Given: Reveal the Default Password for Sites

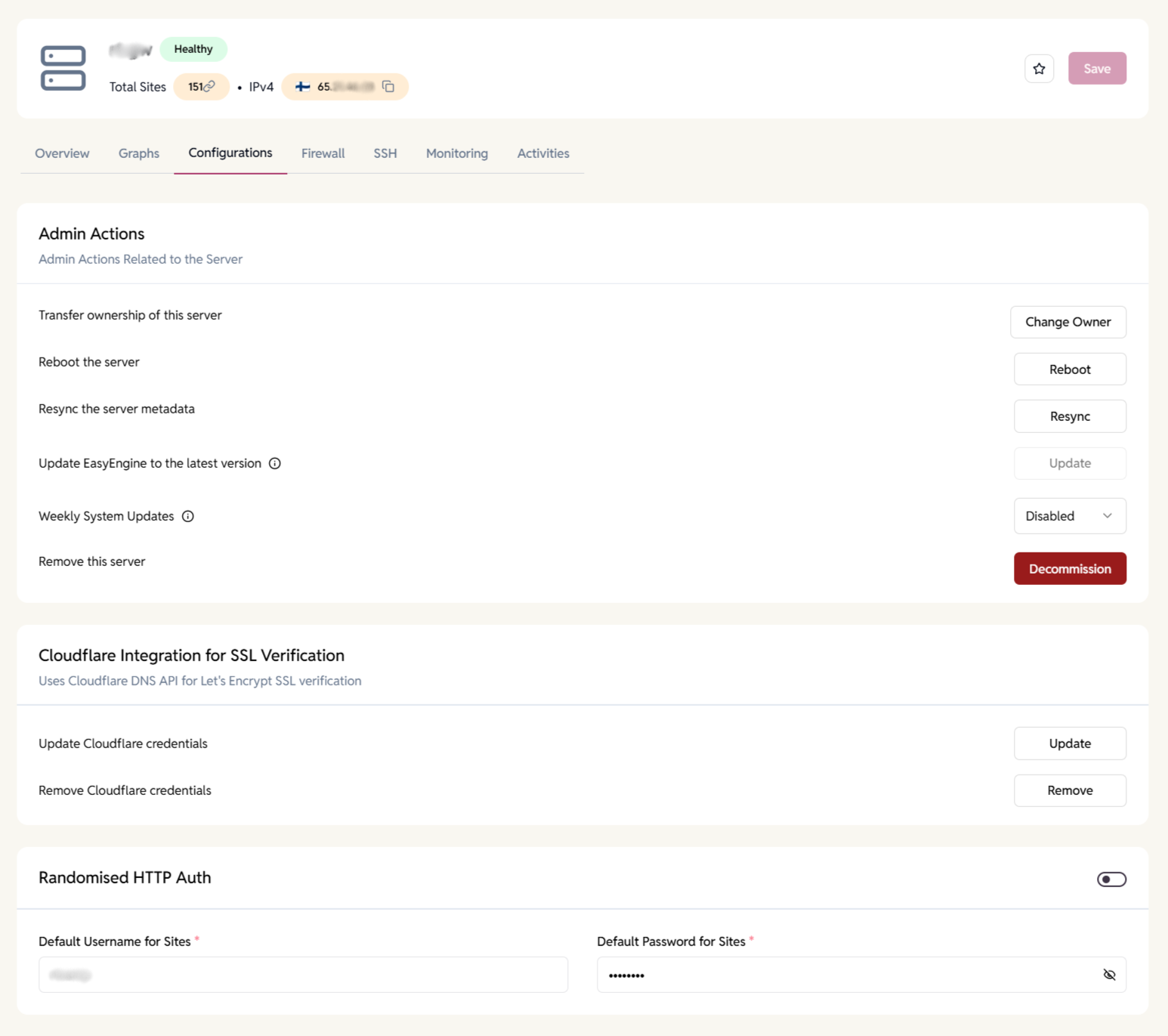Looking at the screenshot, I should (x=1110, y=975).
